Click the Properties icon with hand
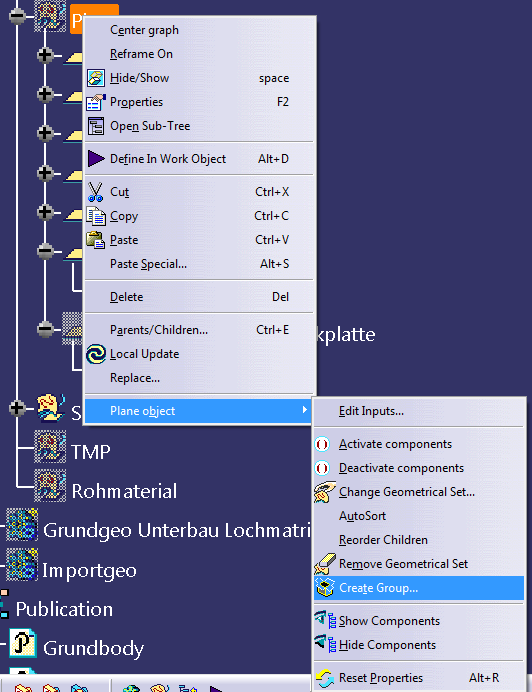Image resolution: width=532 pixels, height=692 pixels. [95, 102]
